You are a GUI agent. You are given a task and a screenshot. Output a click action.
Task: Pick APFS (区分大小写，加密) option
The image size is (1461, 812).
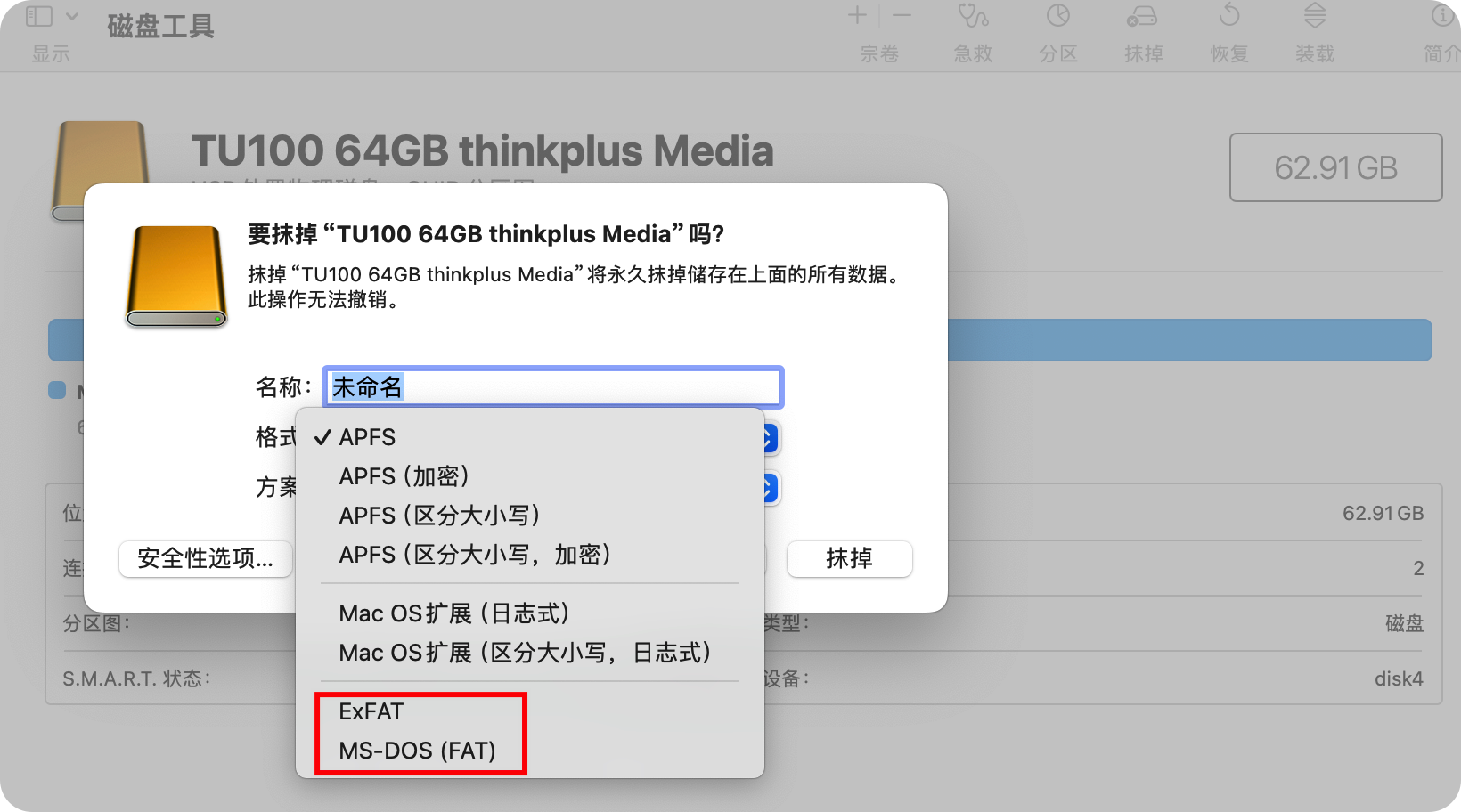click(x=475, y=555)
